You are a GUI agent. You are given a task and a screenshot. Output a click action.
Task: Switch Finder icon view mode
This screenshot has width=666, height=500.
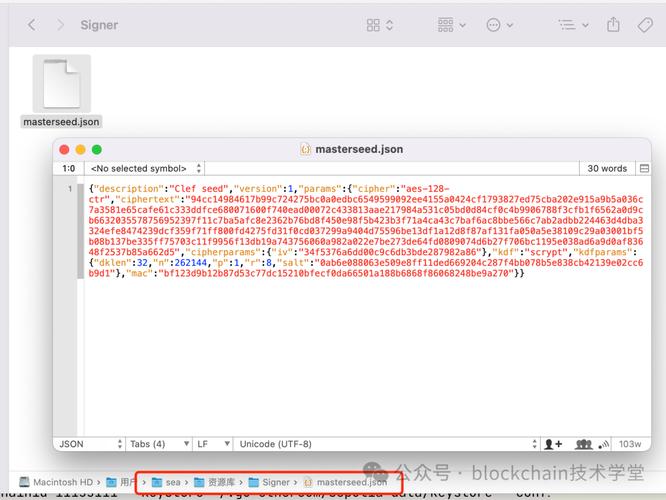(x=380, y=25)
